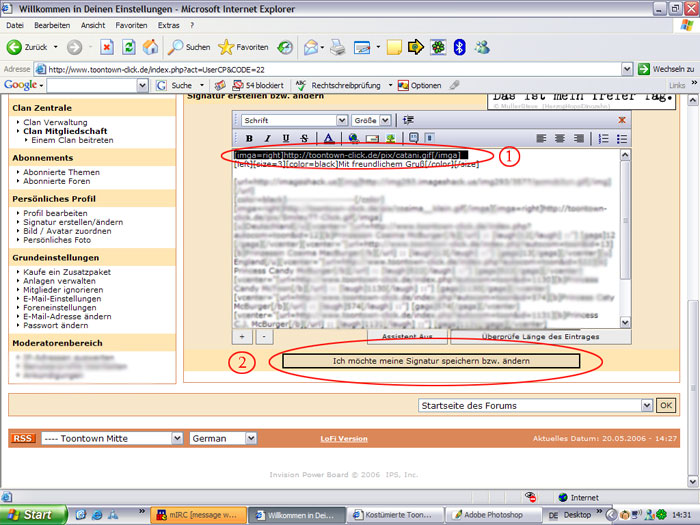
Task: Click the Mail envelope toolbar icon
Action: (x=311, y=47)
